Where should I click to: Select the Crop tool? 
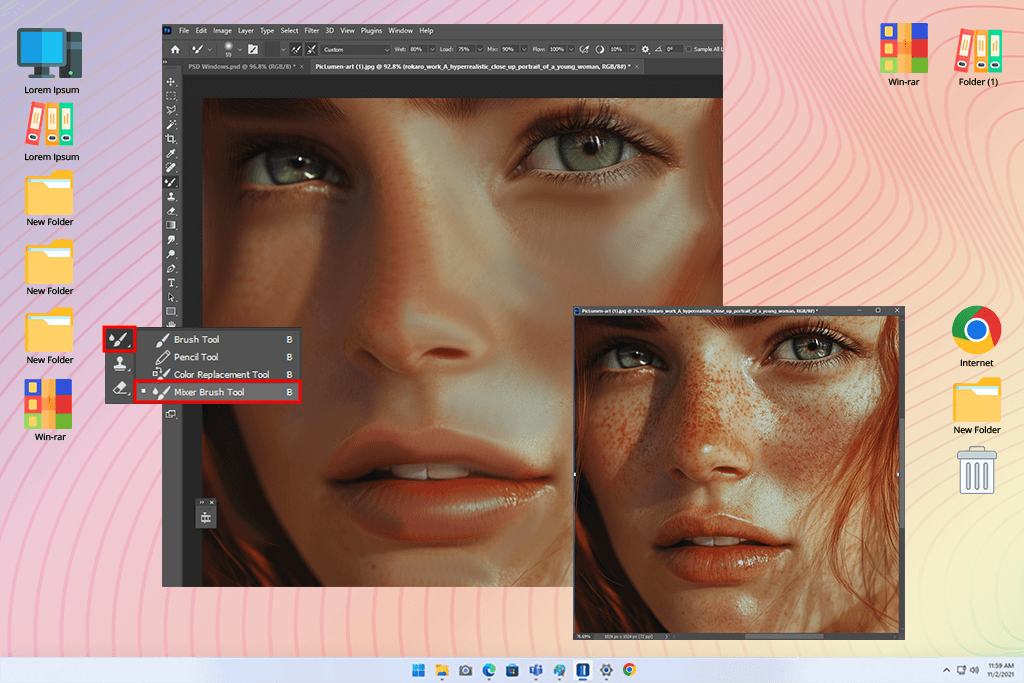(x=171, y=139)
